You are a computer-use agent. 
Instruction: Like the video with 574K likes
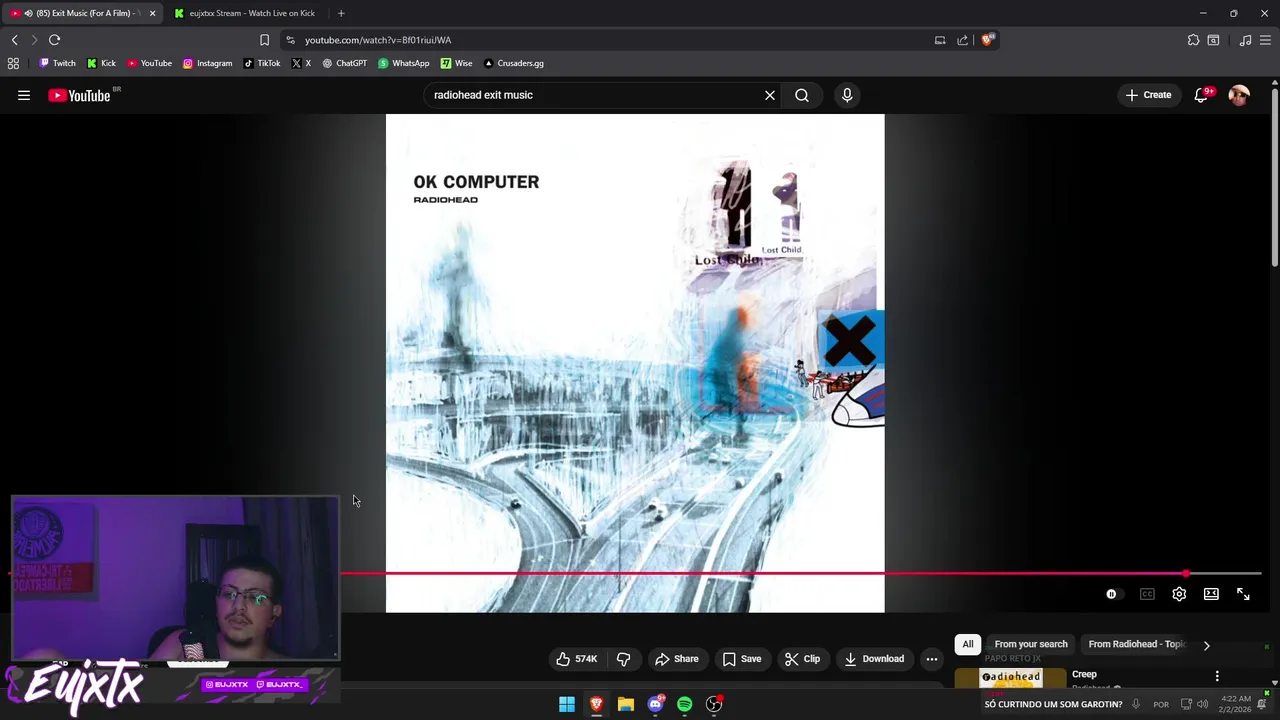pyautogui.click(x=577, y=659)
